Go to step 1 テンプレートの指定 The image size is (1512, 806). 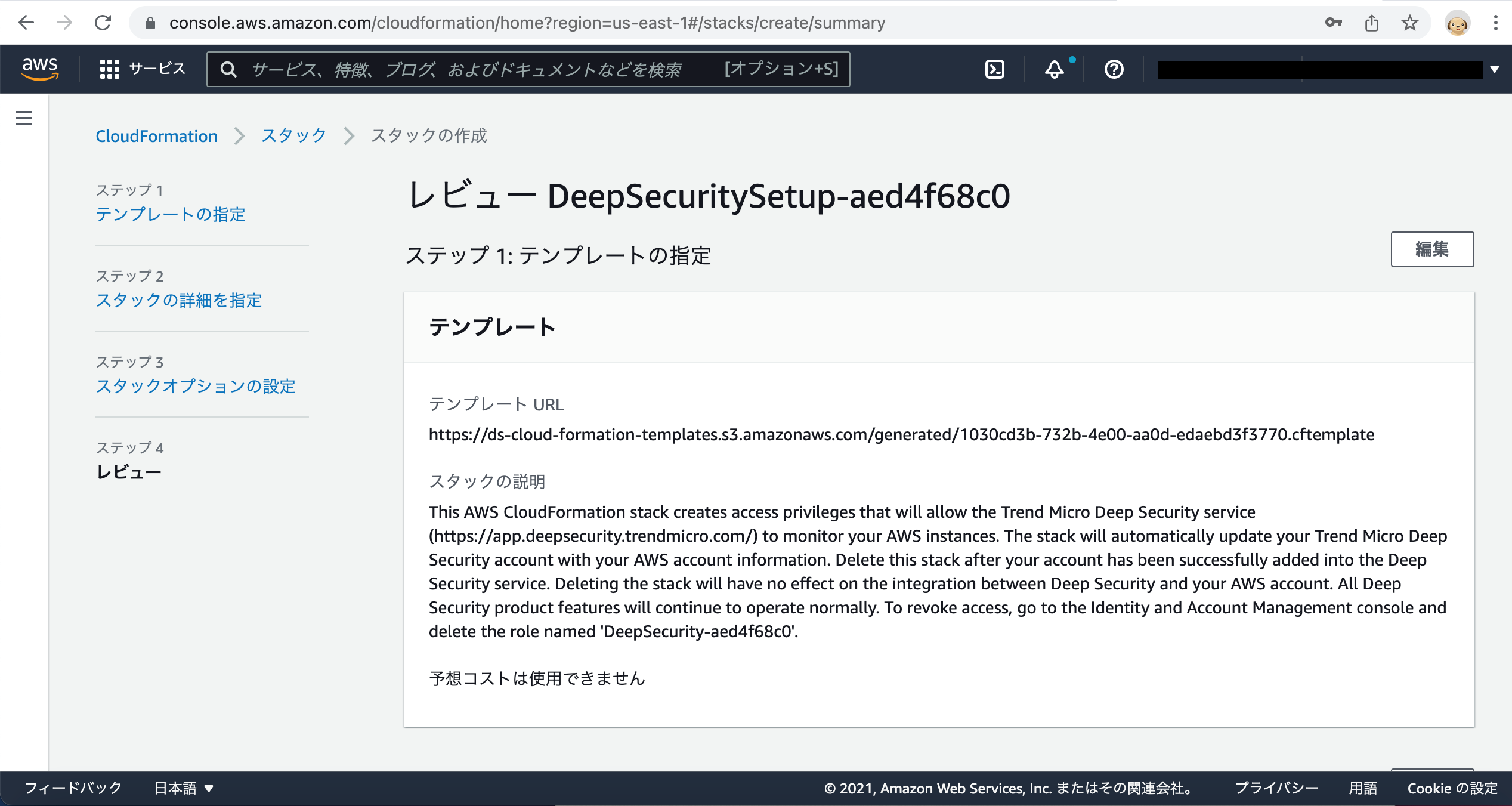[x=171, y=214]
